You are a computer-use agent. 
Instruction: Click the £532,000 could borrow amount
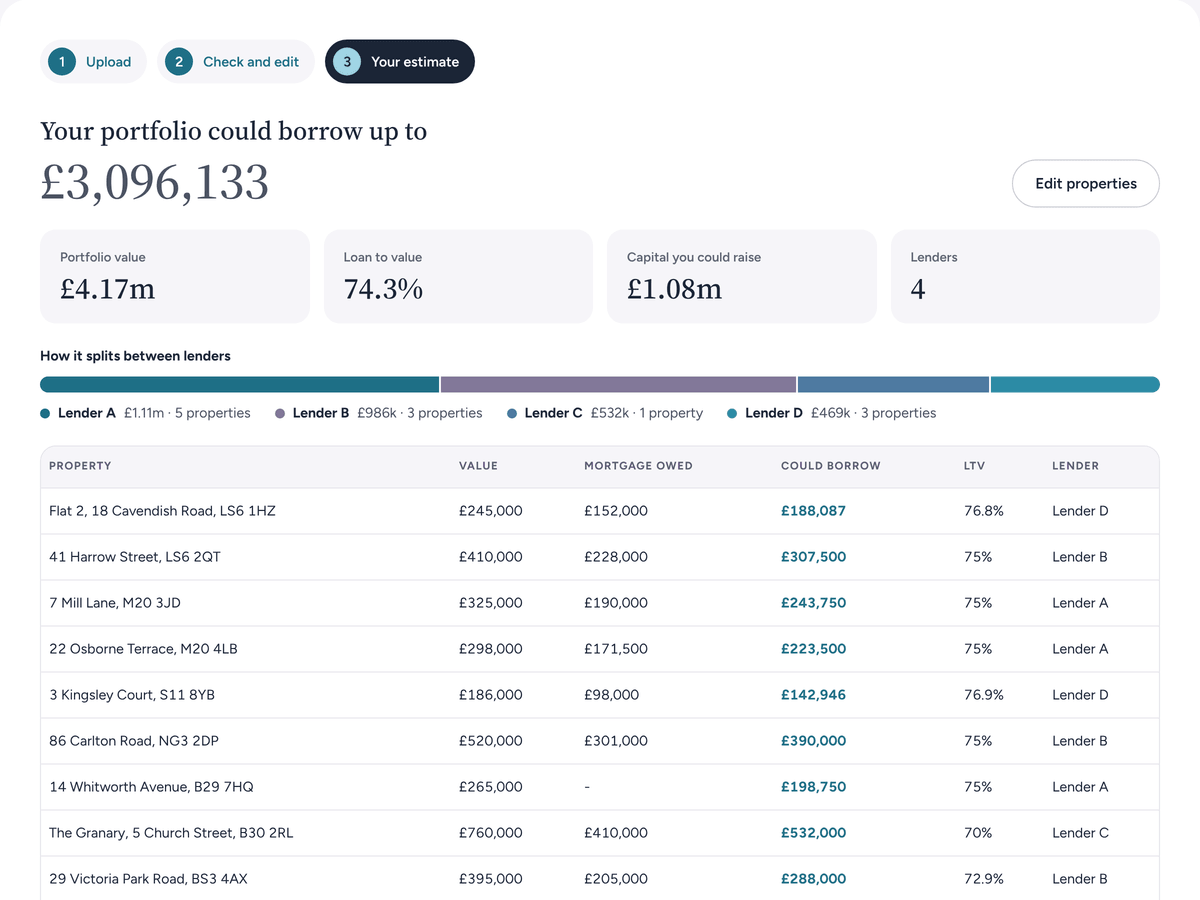click(x=813, y=833)
